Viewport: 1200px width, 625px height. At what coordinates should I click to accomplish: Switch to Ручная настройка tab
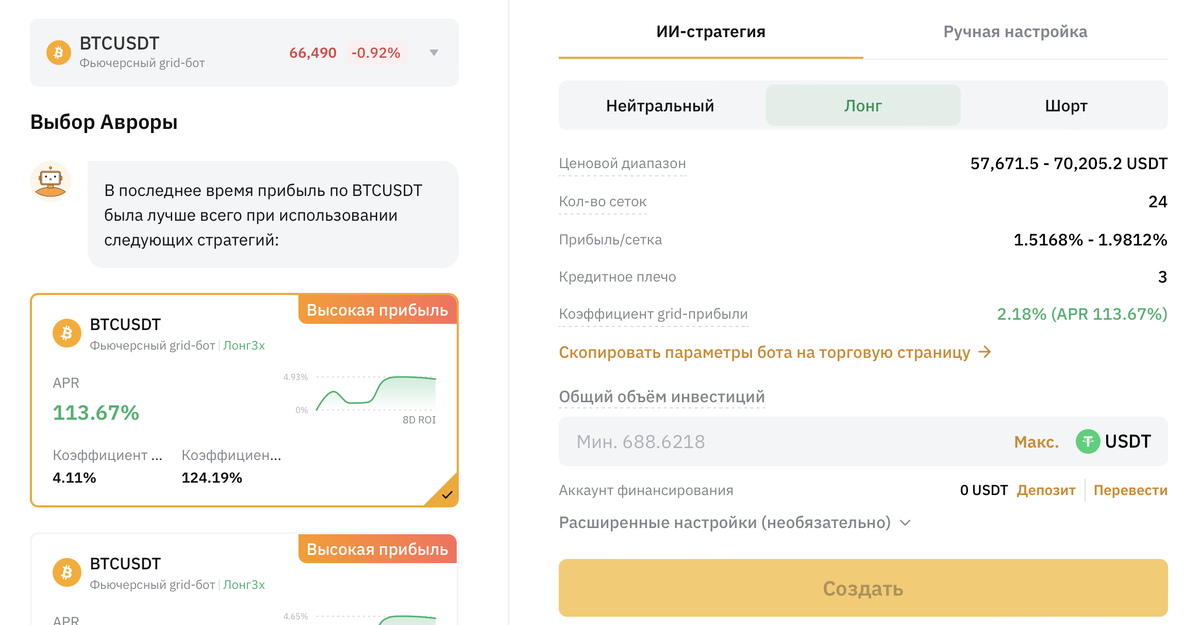(x=1015, y=32)
